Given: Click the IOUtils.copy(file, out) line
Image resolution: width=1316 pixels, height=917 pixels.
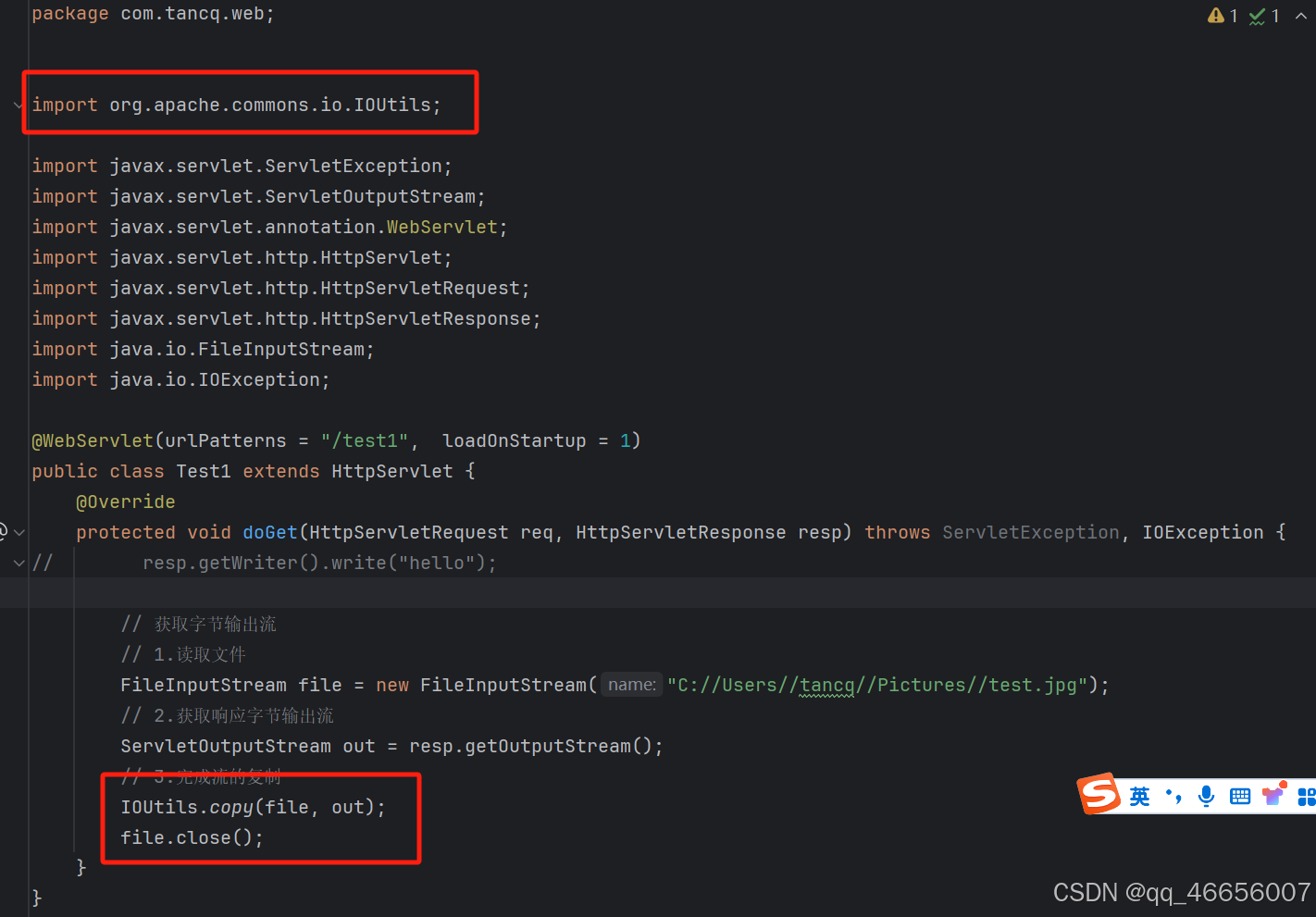Looking at the screenshot, I should pos(254,807).
